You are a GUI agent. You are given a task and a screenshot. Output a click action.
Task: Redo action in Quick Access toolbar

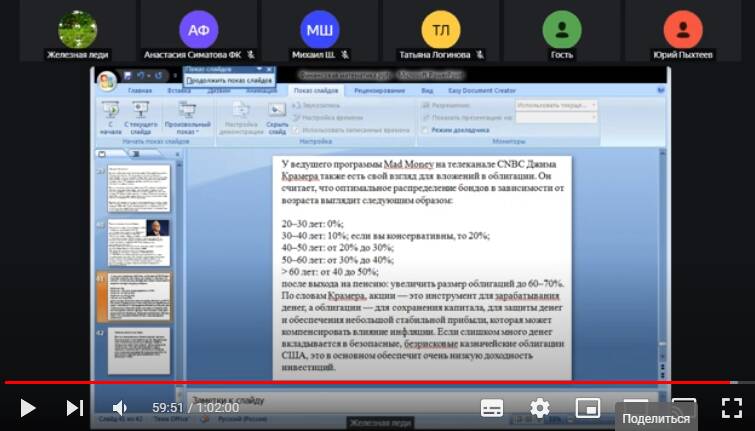click(158, 76)
